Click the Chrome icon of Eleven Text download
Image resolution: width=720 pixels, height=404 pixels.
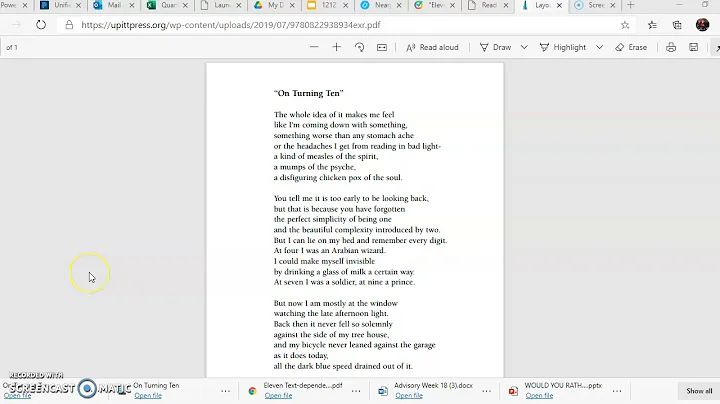coord(252,391)
